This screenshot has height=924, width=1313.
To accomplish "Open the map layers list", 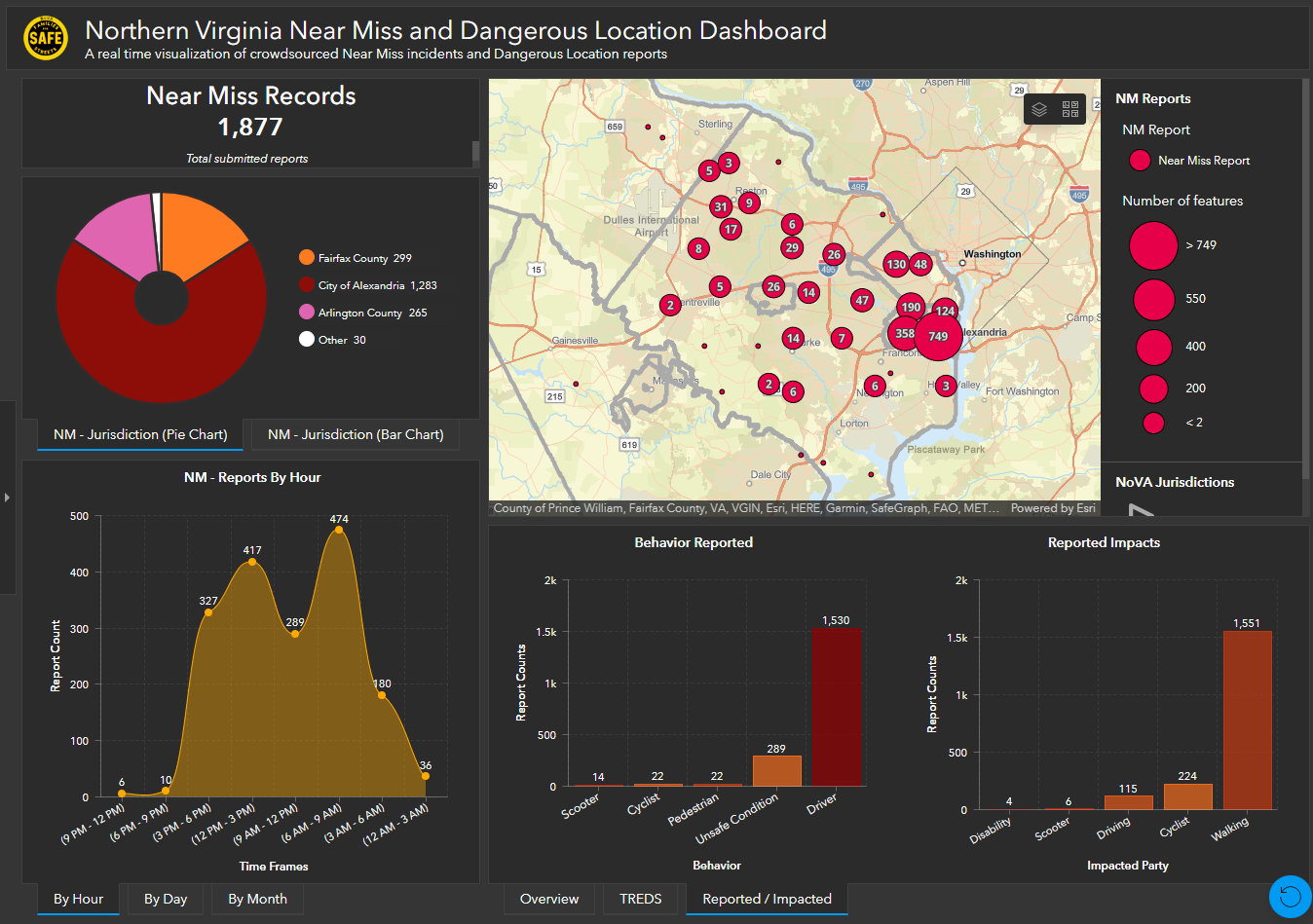I will [1036, 109].
